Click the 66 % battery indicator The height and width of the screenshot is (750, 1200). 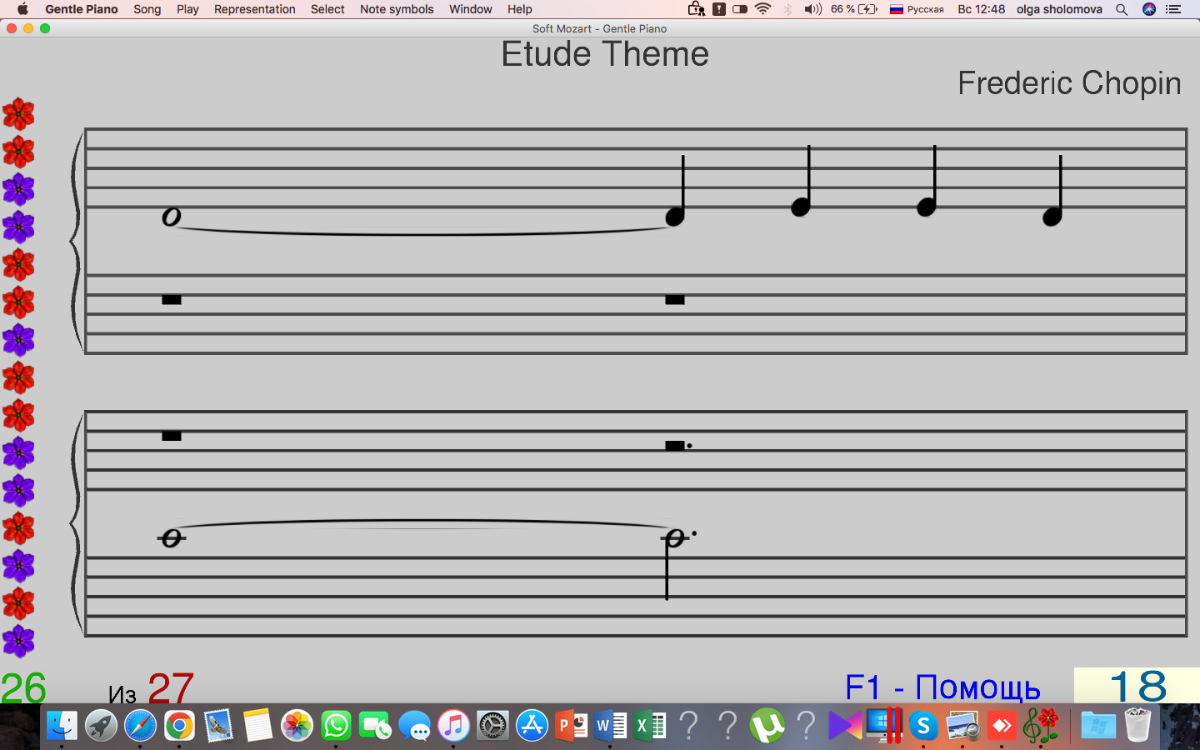[853, 9]
